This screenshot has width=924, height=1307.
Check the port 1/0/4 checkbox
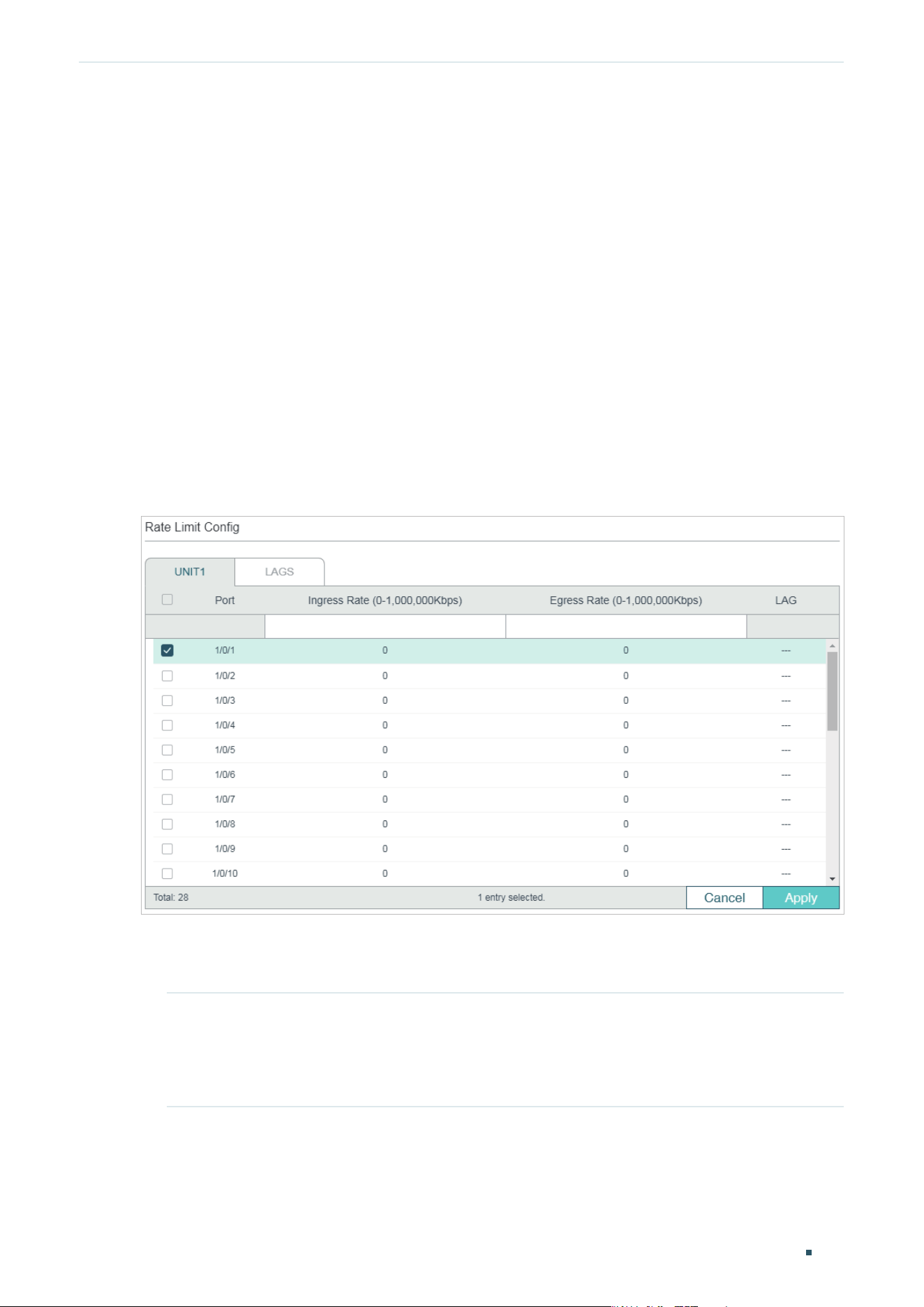167,725
